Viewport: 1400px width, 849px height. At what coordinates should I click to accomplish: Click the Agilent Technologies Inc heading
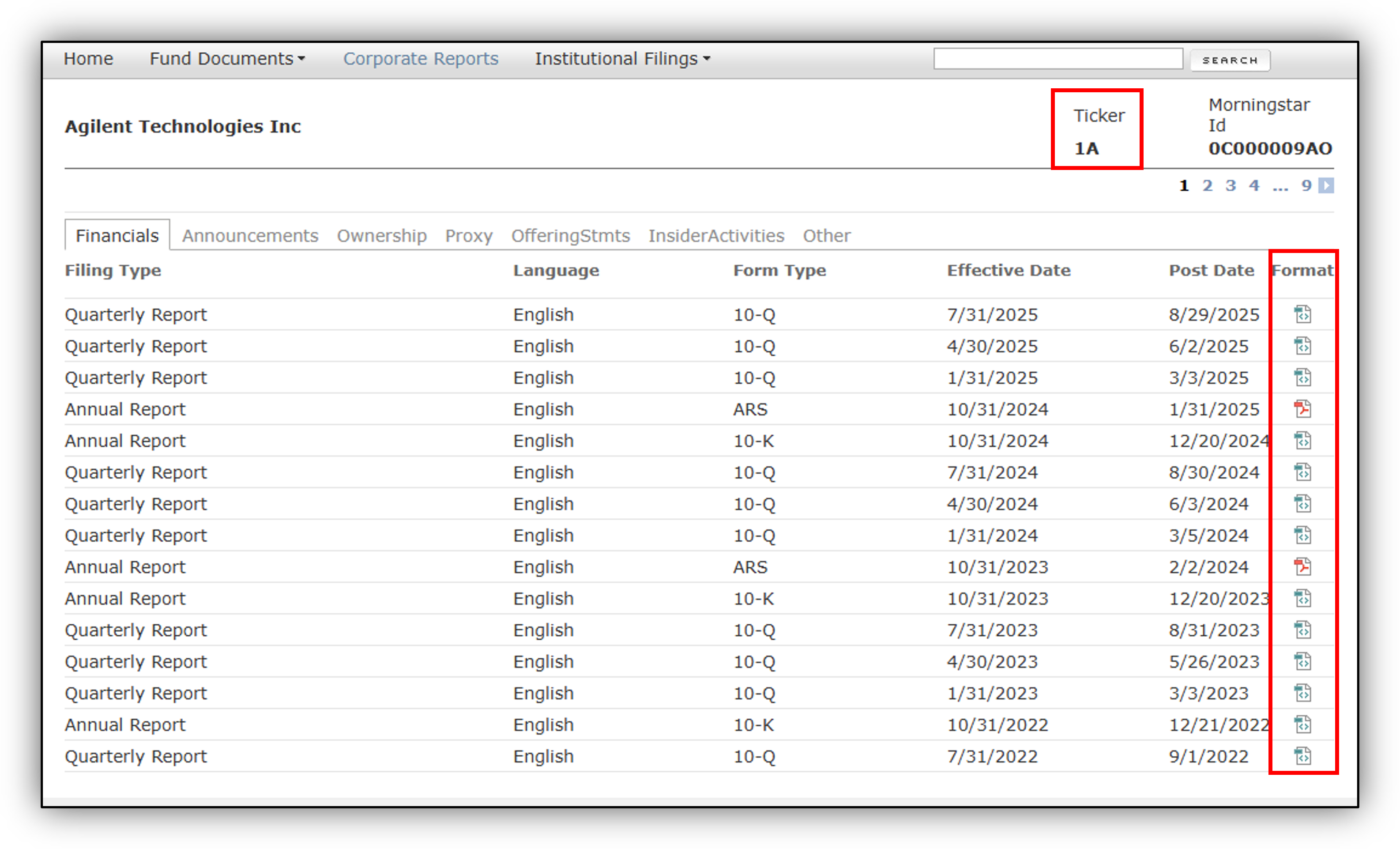tap(182, 126)
